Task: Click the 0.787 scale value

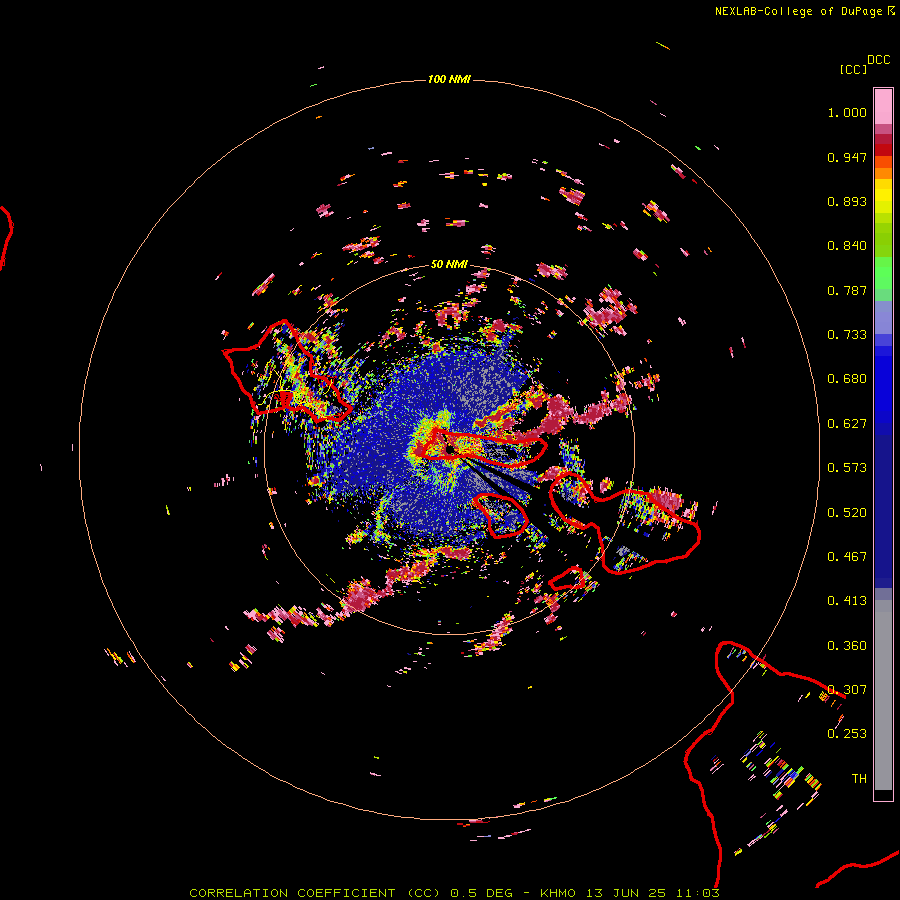Action: click(x=847, y=290)
